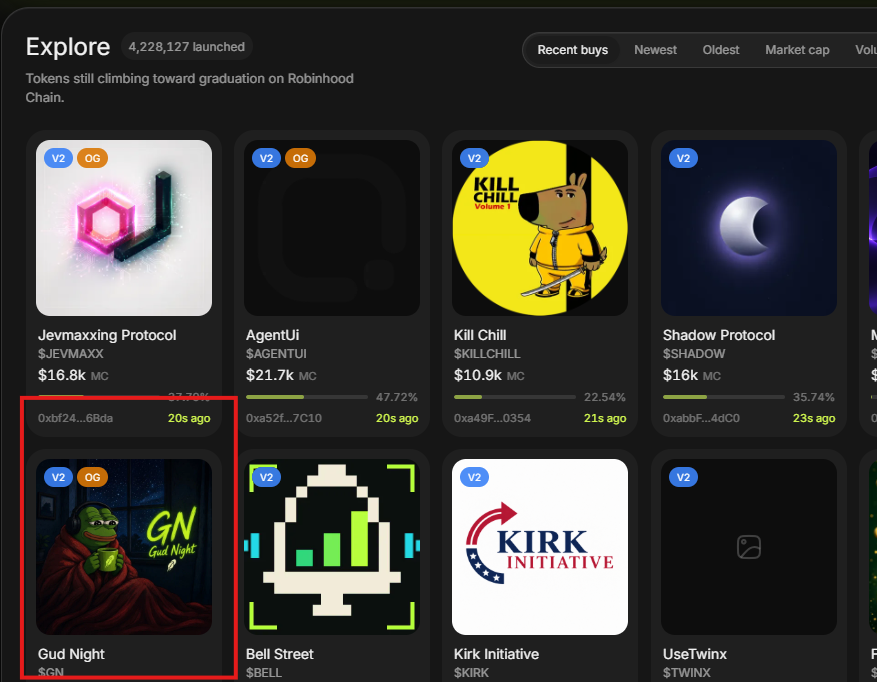The image size is (877, 682).
Task: Open the Jevmaxxing Protocol token title
Action: click(107, 335)
